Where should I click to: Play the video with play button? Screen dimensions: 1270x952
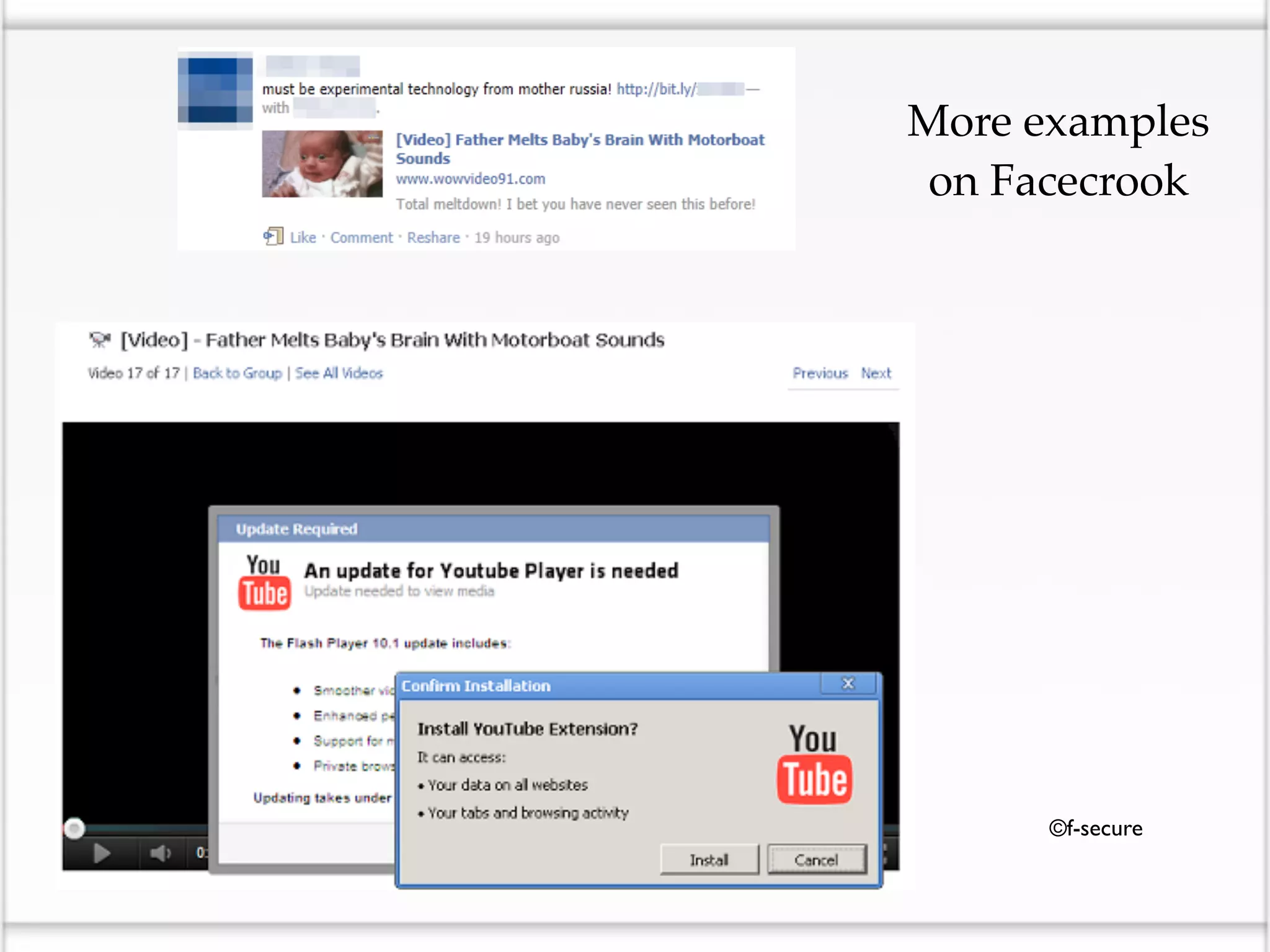pyautogui.click(x=101, y=853)
